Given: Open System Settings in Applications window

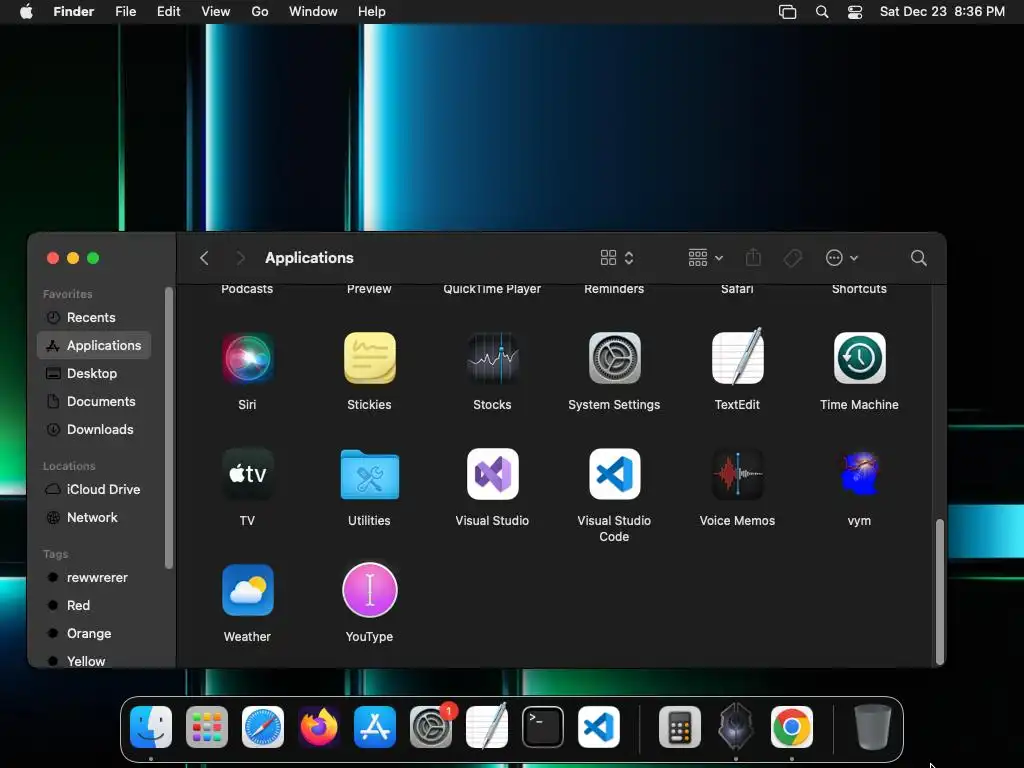Looking at the screenshot, I should point(615,358).
